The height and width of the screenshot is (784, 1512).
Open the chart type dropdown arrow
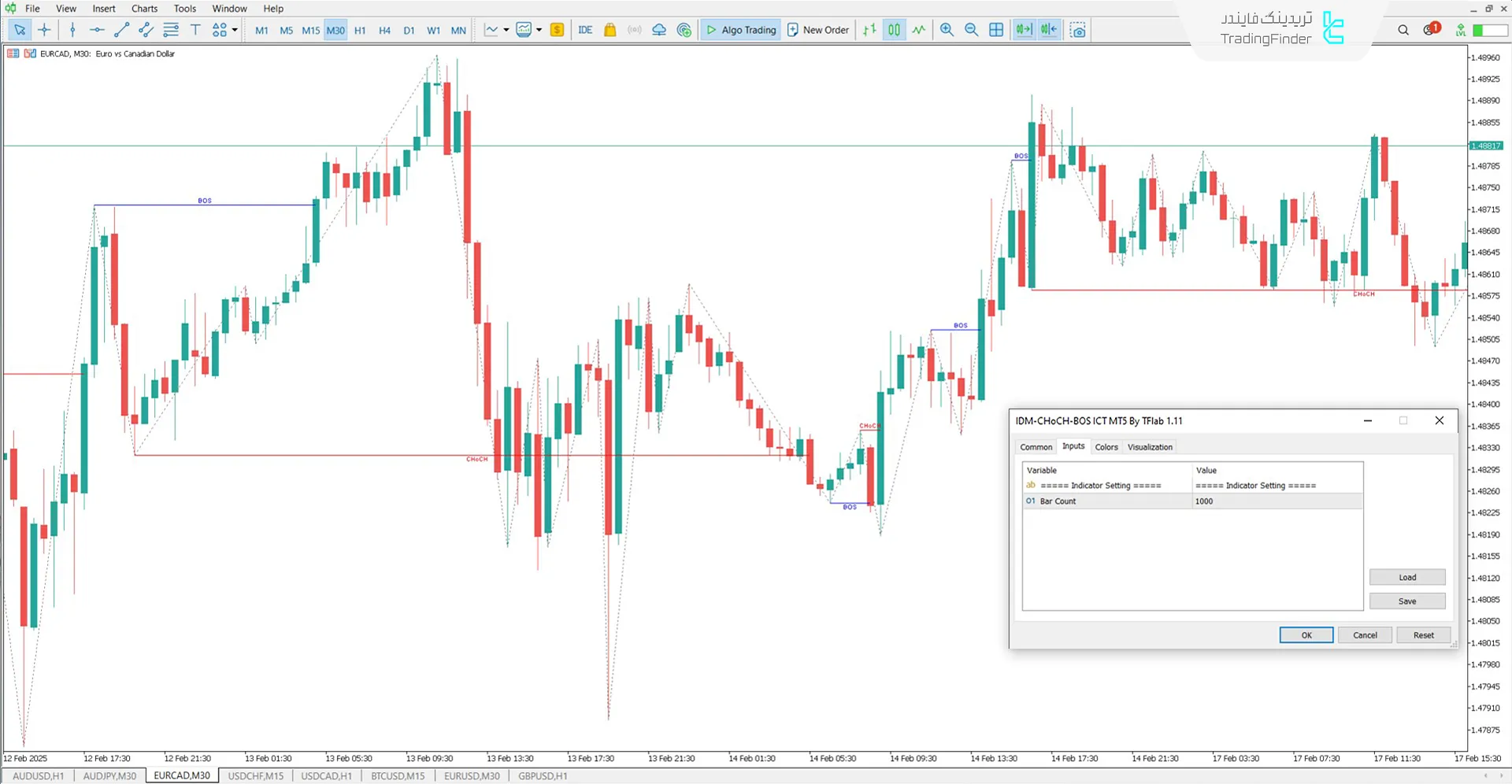tap(506, 30)
